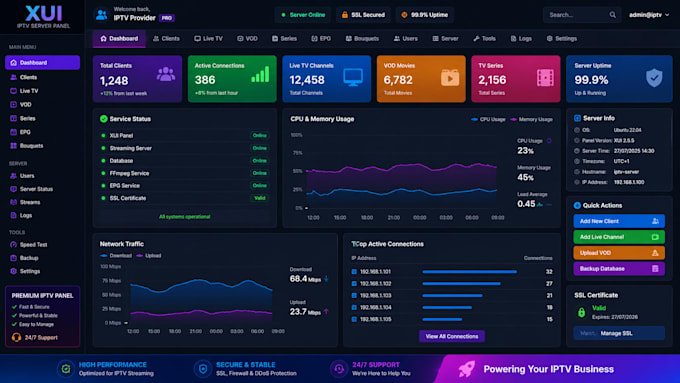This screenshot has width=680, height=383.
Task: Open the Bouquets tab in top navigation
Action: (x=362, y=39)
